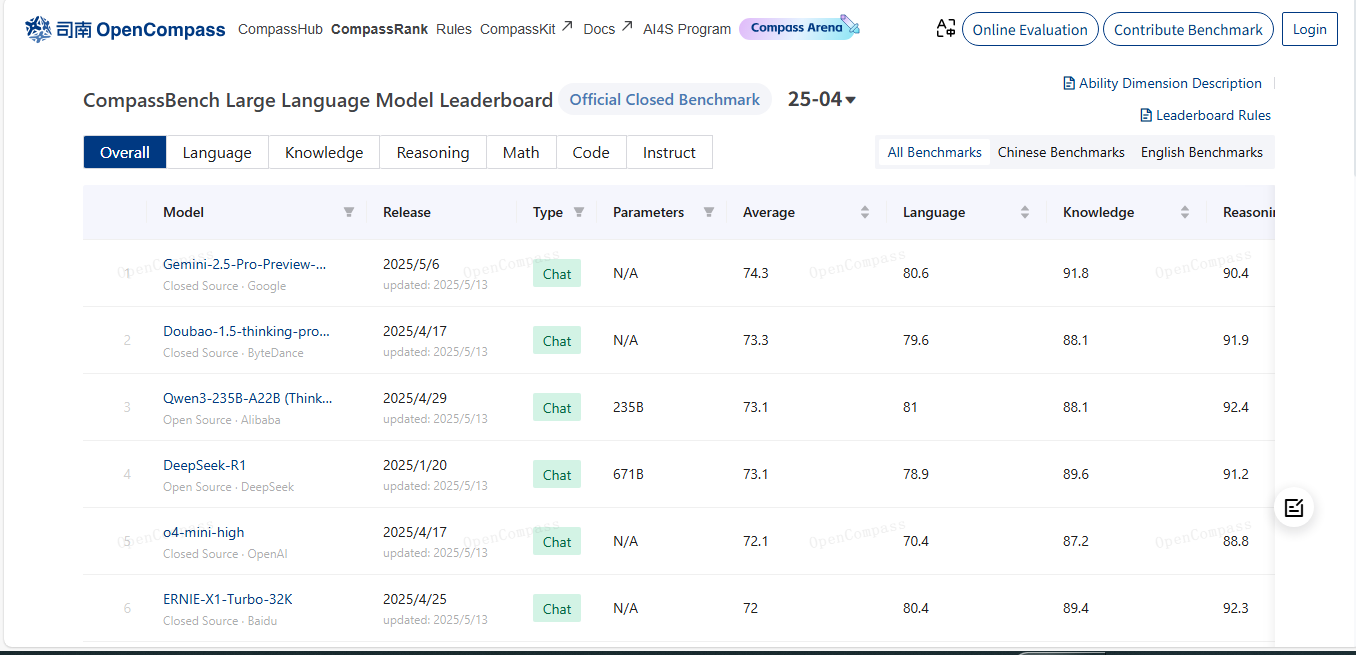The height and width of the screenshot is (655, 1356).
Task: Switch to the Reasoning tab
Action: click(433, 152)
